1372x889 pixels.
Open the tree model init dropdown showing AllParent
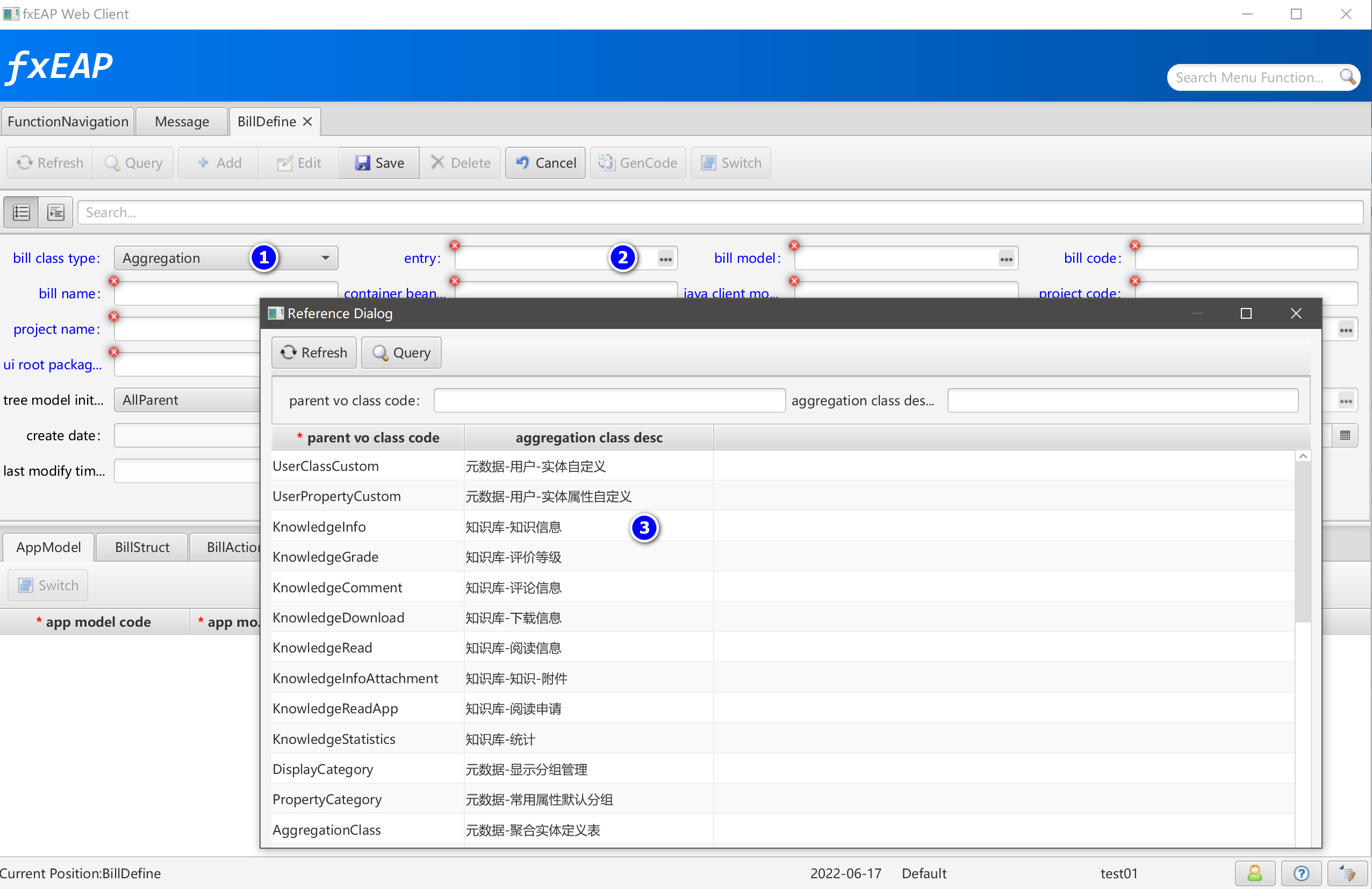(188, 400)
